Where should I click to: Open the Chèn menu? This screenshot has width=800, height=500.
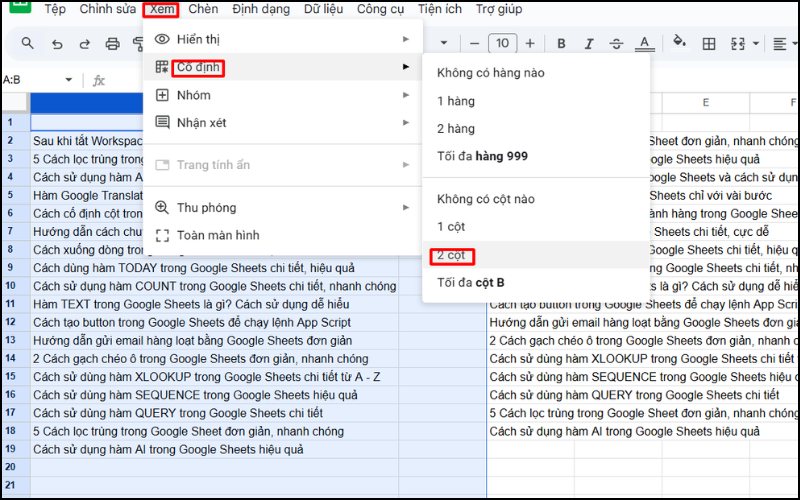tap(203, 9)
